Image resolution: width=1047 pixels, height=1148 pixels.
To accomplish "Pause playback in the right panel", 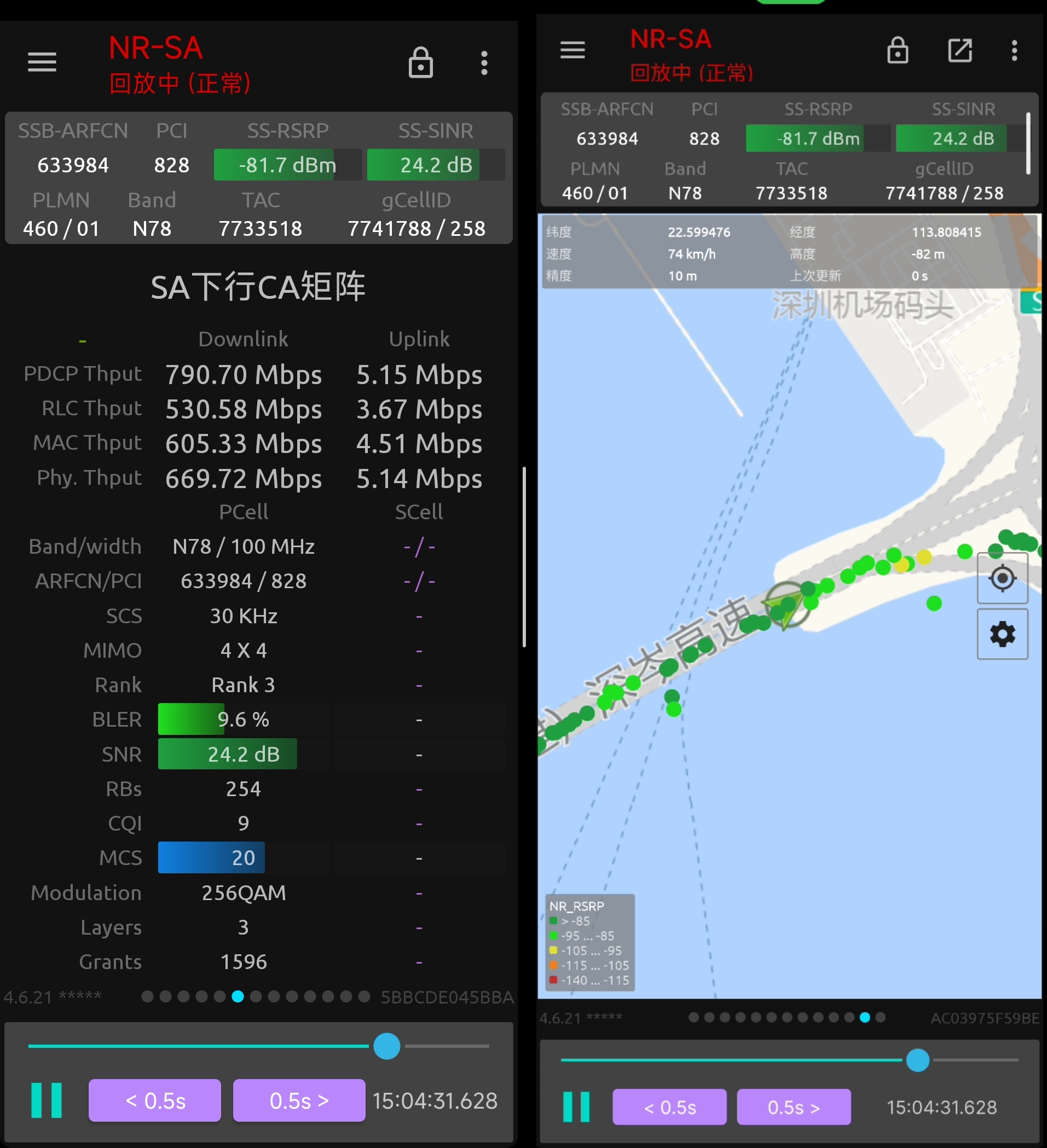I will coord(576,1107).
